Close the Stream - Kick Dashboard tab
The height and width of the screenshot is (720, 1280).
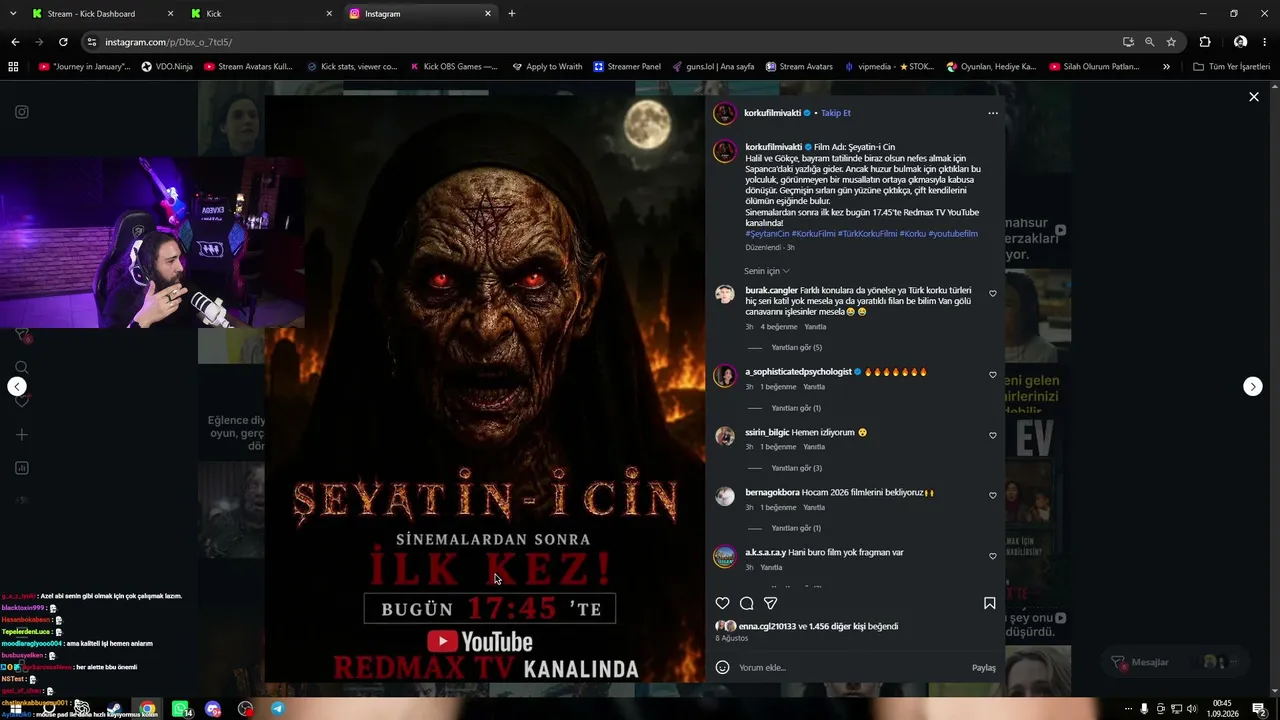click(x=170, y=14)
